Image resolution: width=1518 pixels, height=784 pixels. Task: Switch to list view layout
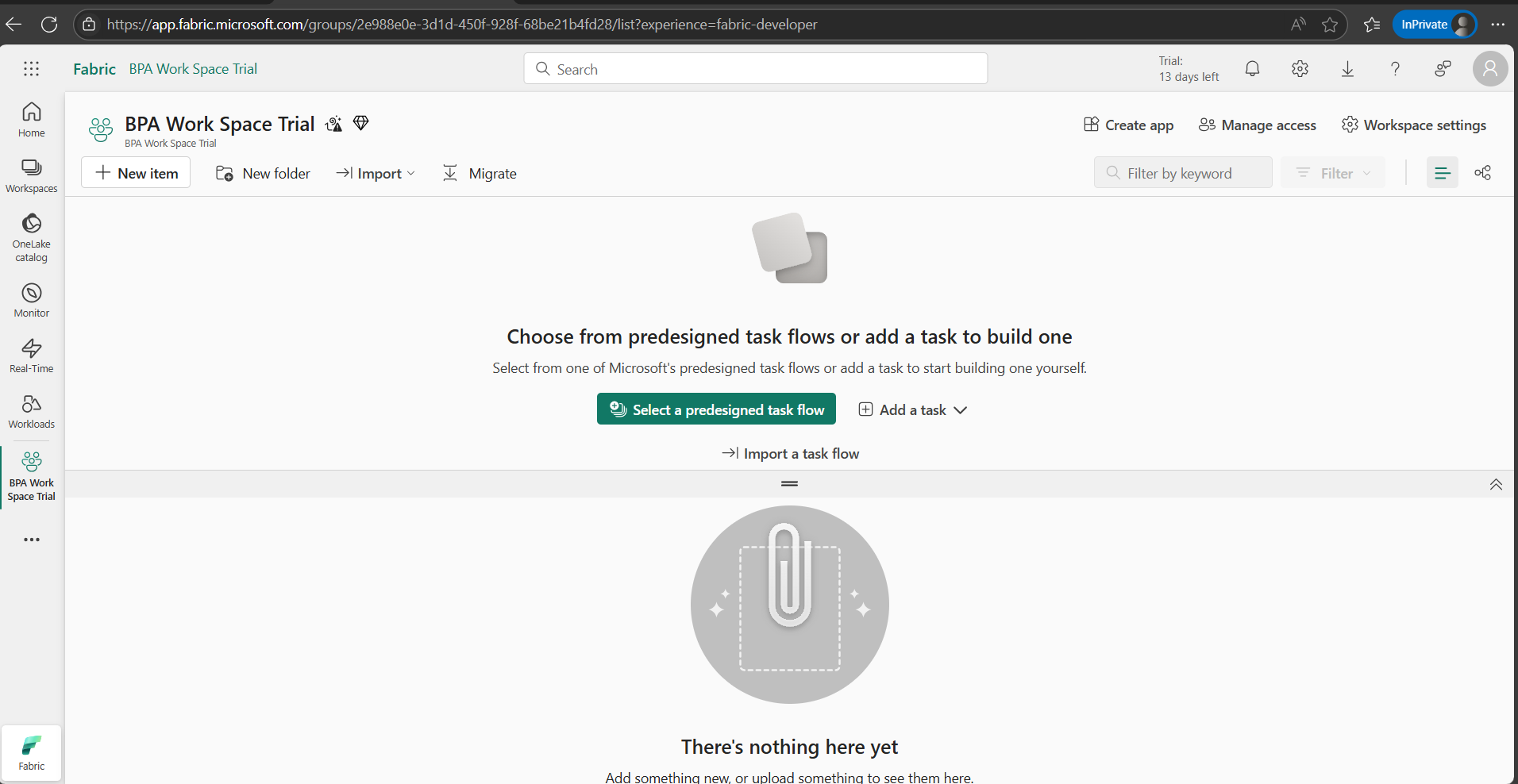point(1442,173)
